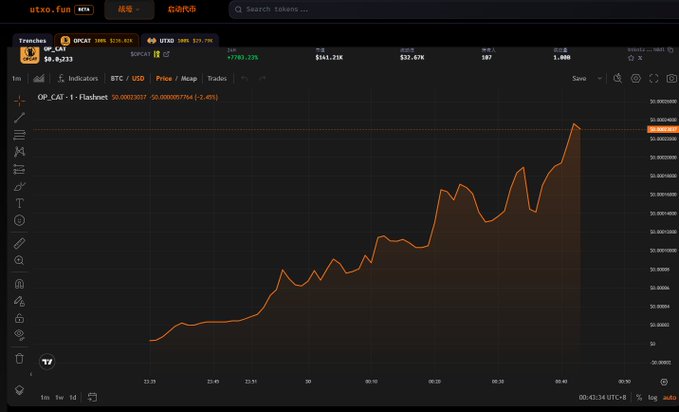Open the chart type selector icon
The image size is (679, 412).
coord(39,78)
